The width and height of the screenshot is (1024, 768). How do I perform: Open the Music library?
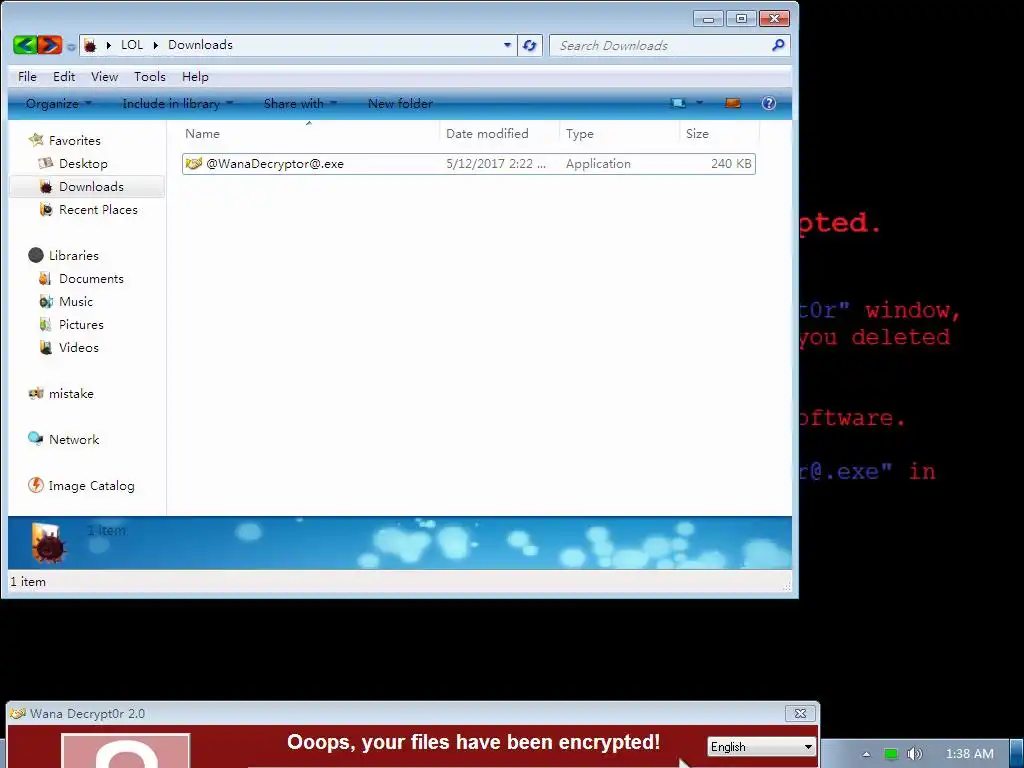click(76, 302)
